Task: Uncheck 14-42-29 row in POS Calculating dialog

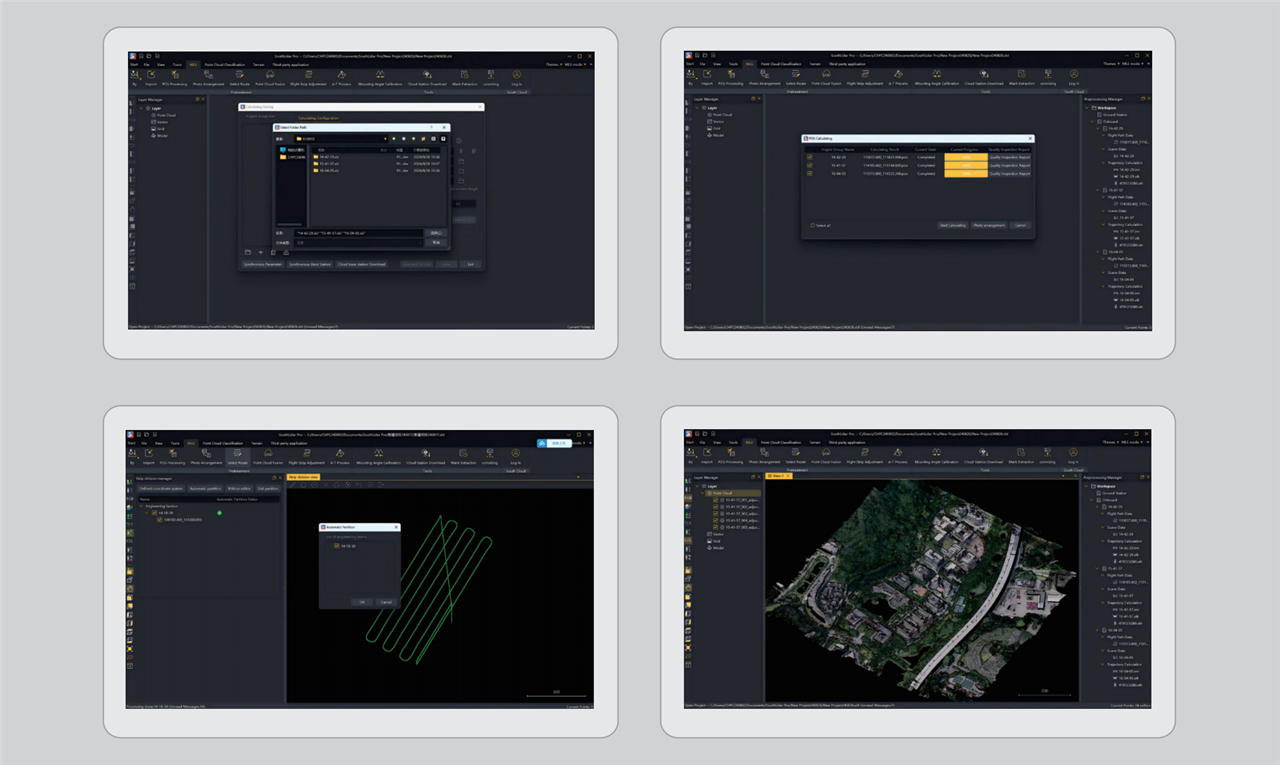Action: [810, 157]
